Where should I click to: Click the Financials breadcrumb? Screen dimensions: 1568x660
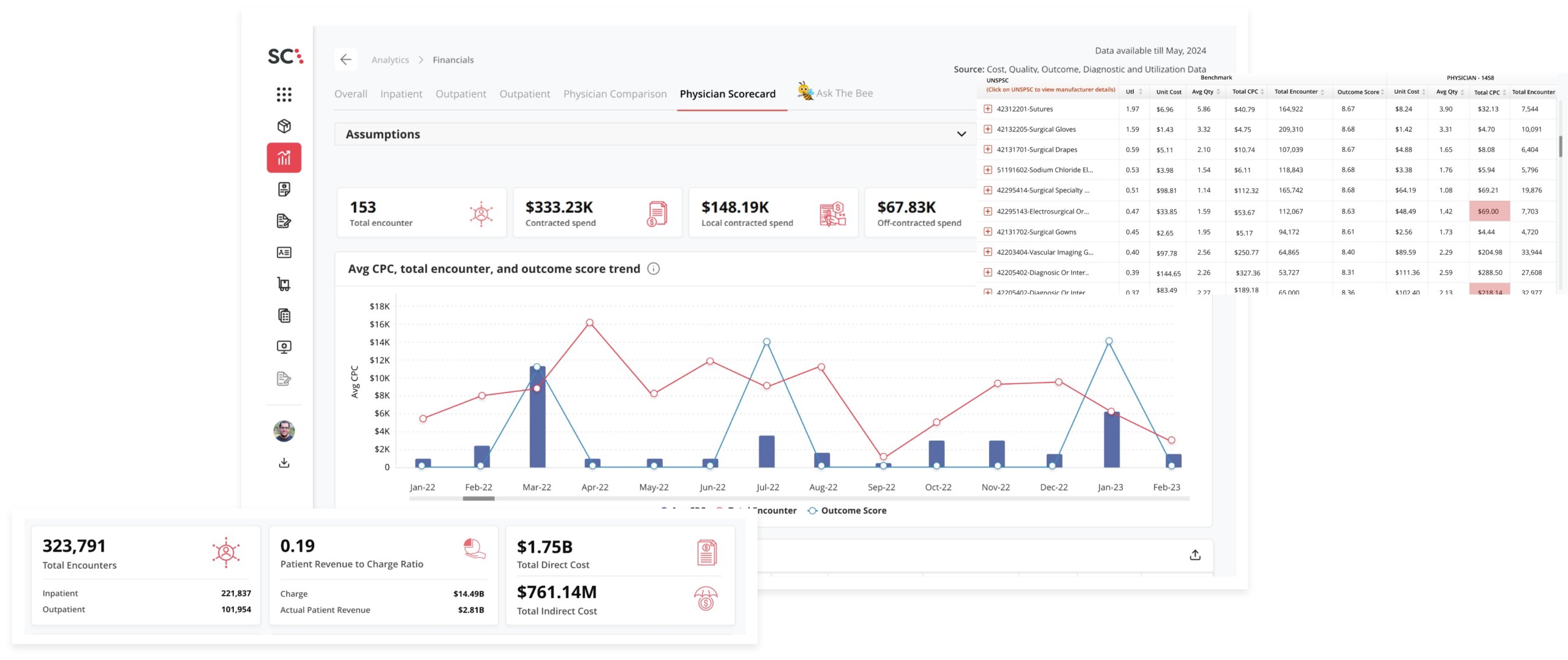(453, 60)
